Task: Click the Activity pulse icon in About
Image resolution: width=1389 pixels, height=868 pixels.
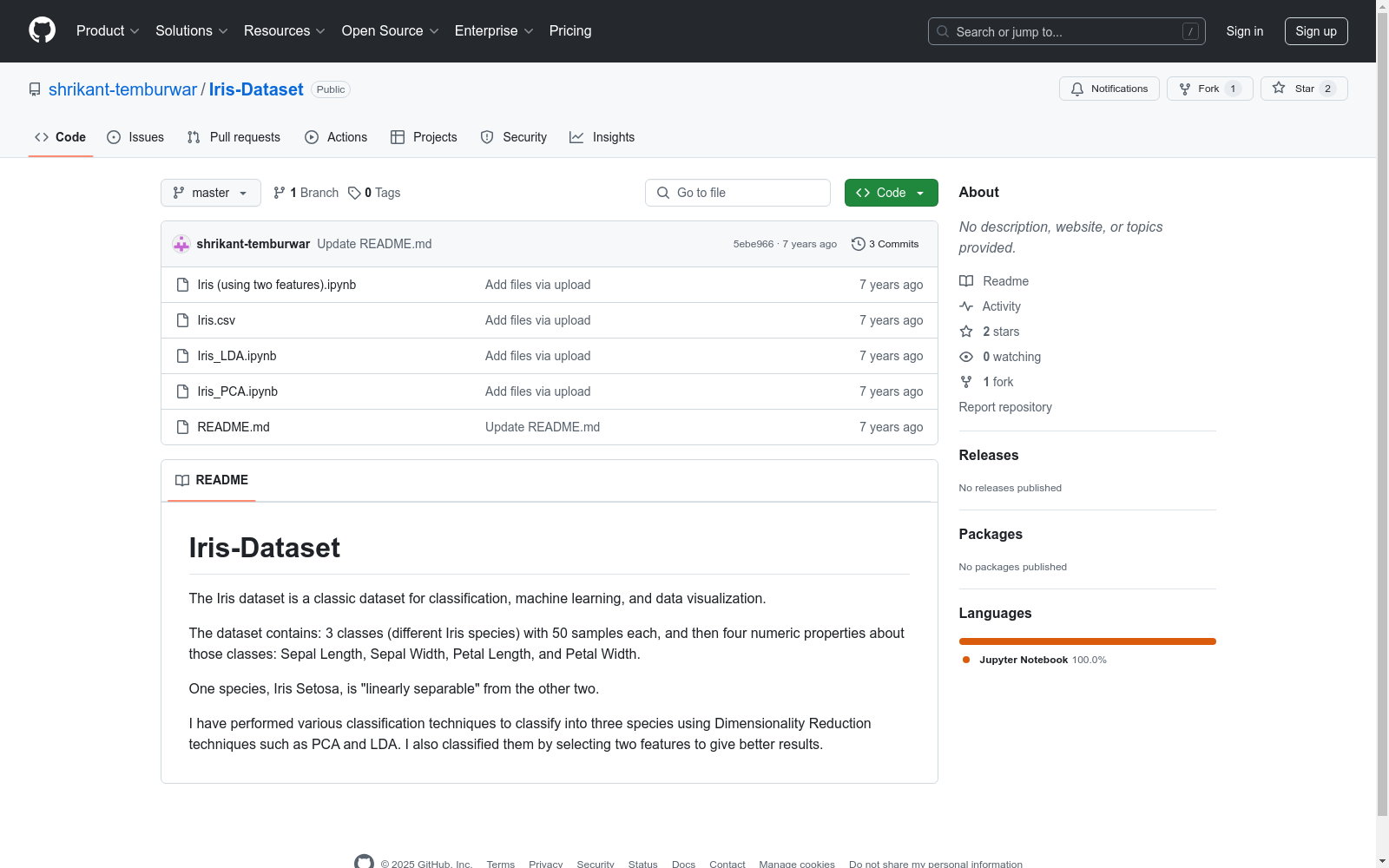Action: [x=966, y=306]
